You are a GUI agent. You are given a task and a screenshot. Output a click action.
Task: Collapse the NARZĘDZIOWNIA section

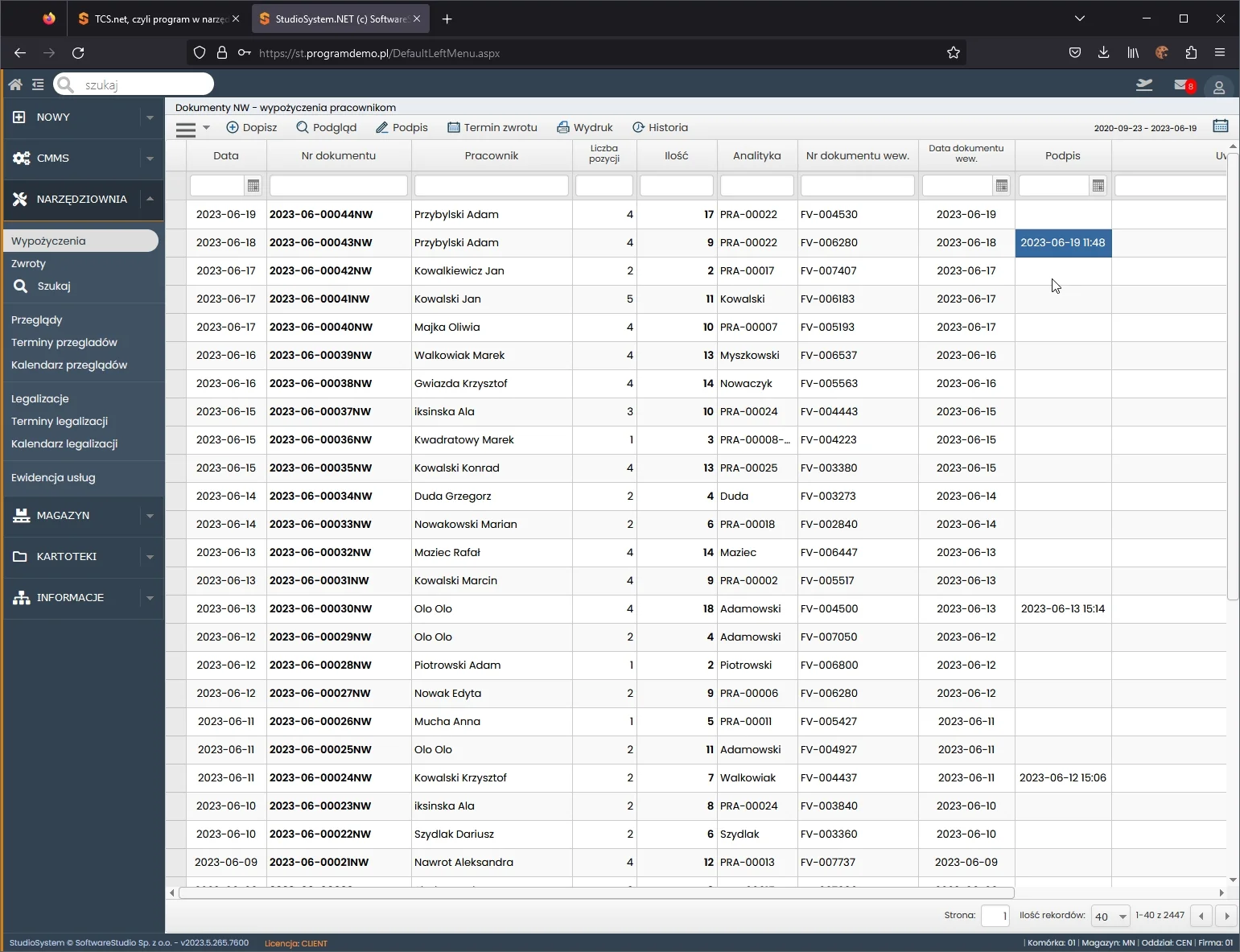(x=150, y=199)
